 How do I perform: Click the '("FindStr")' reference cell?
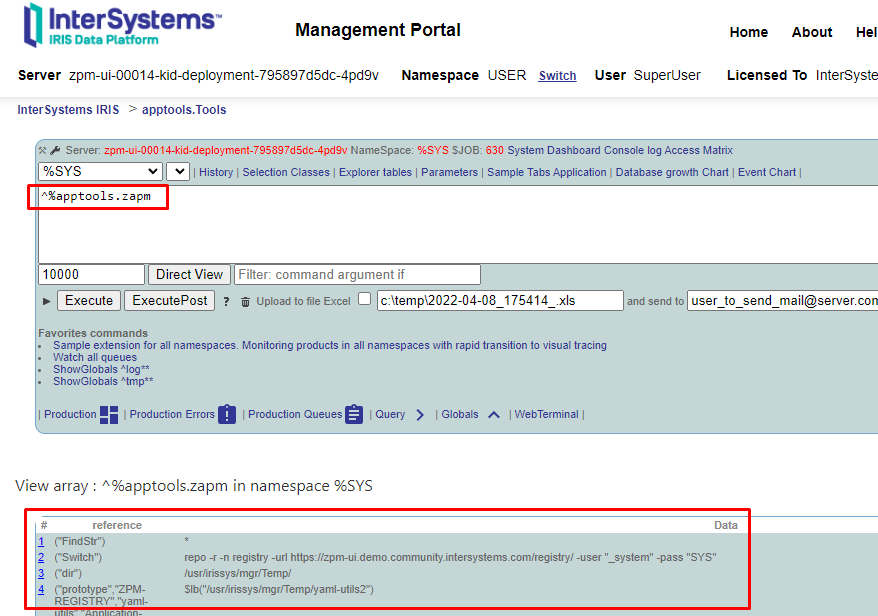coord(80,542)
